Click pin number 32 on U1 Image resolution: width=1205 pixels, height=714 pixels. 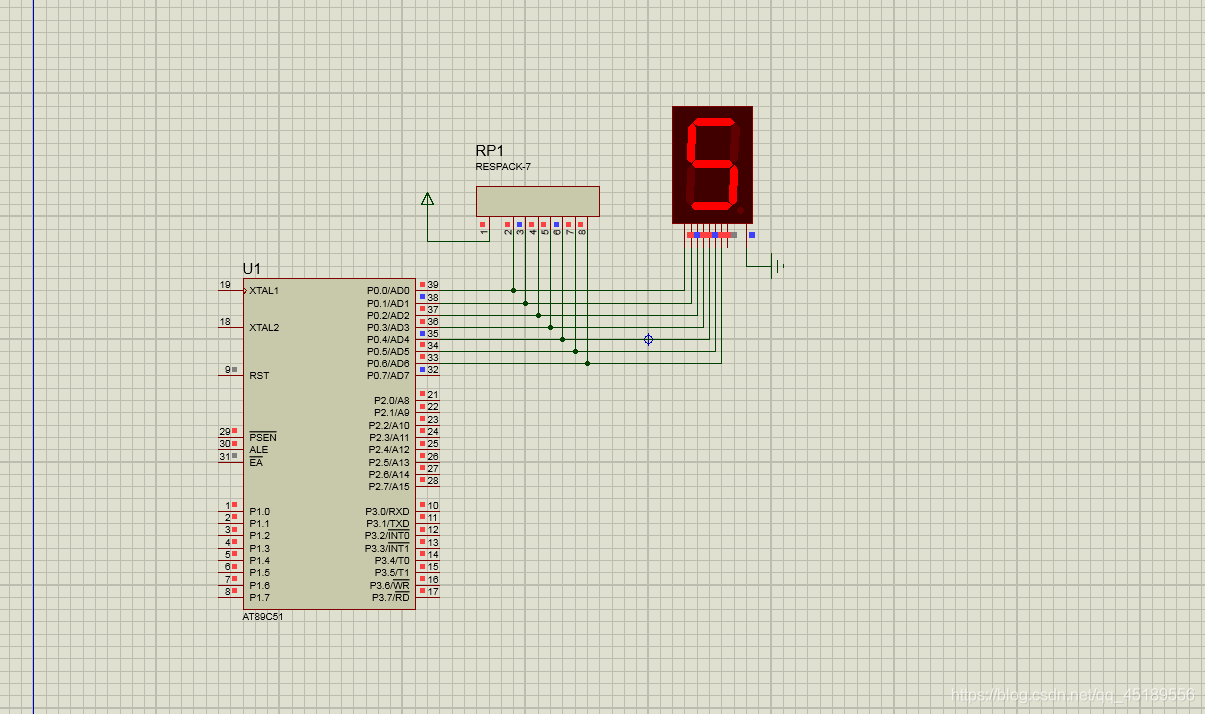(x=433, y=370)
